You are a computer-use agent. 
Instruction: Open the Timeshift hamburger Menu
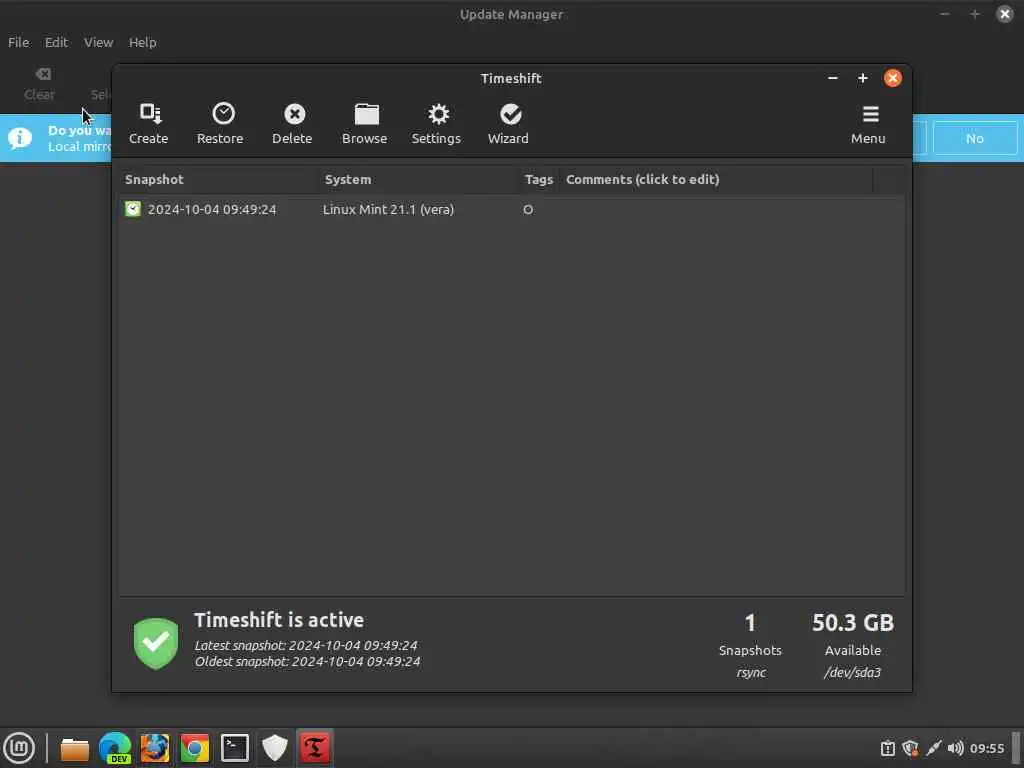pyautogui.click(x=868, y=124)
